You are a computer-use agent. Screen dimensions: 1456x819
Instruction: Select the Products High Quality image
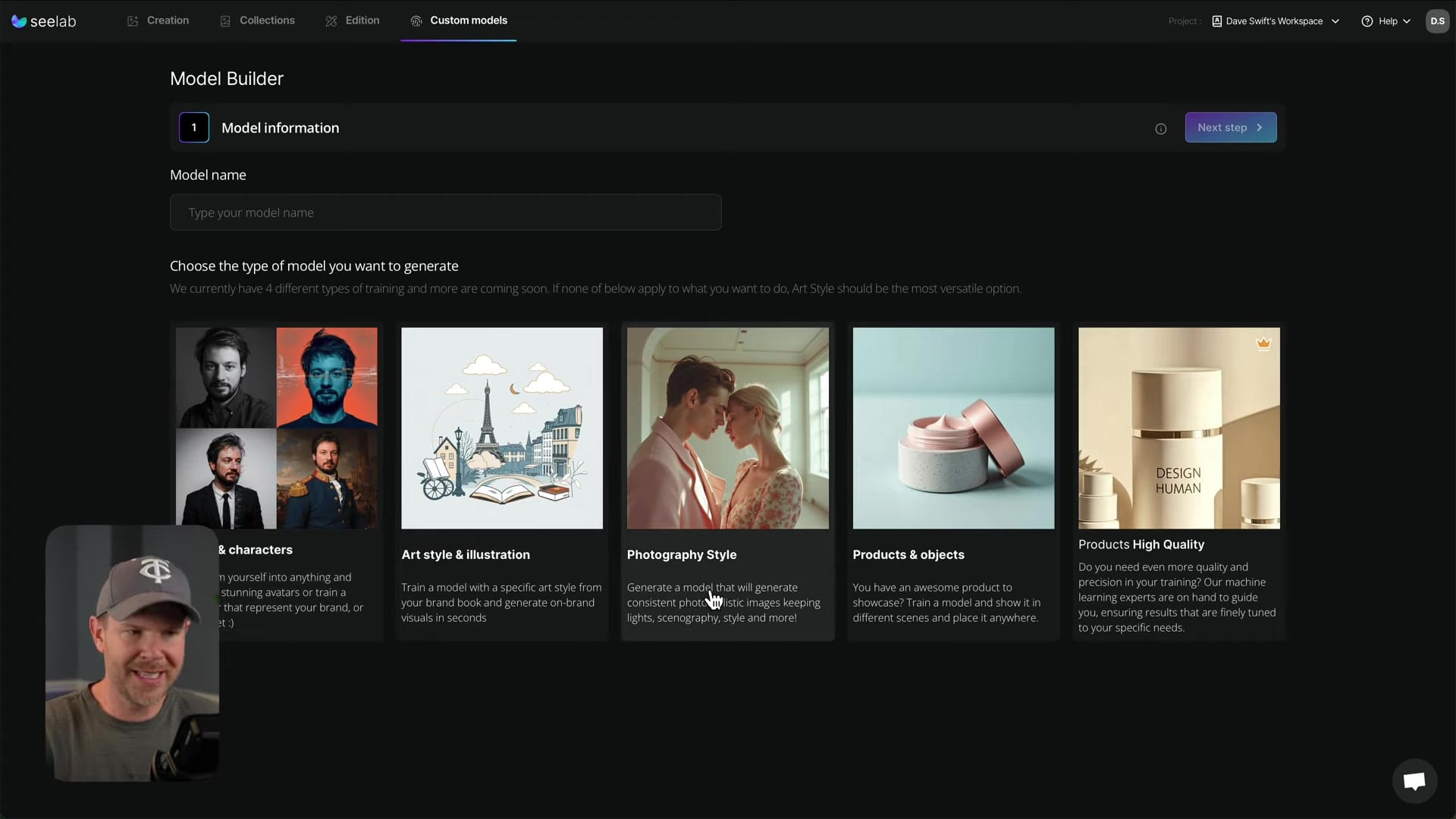click(1179, 428)
